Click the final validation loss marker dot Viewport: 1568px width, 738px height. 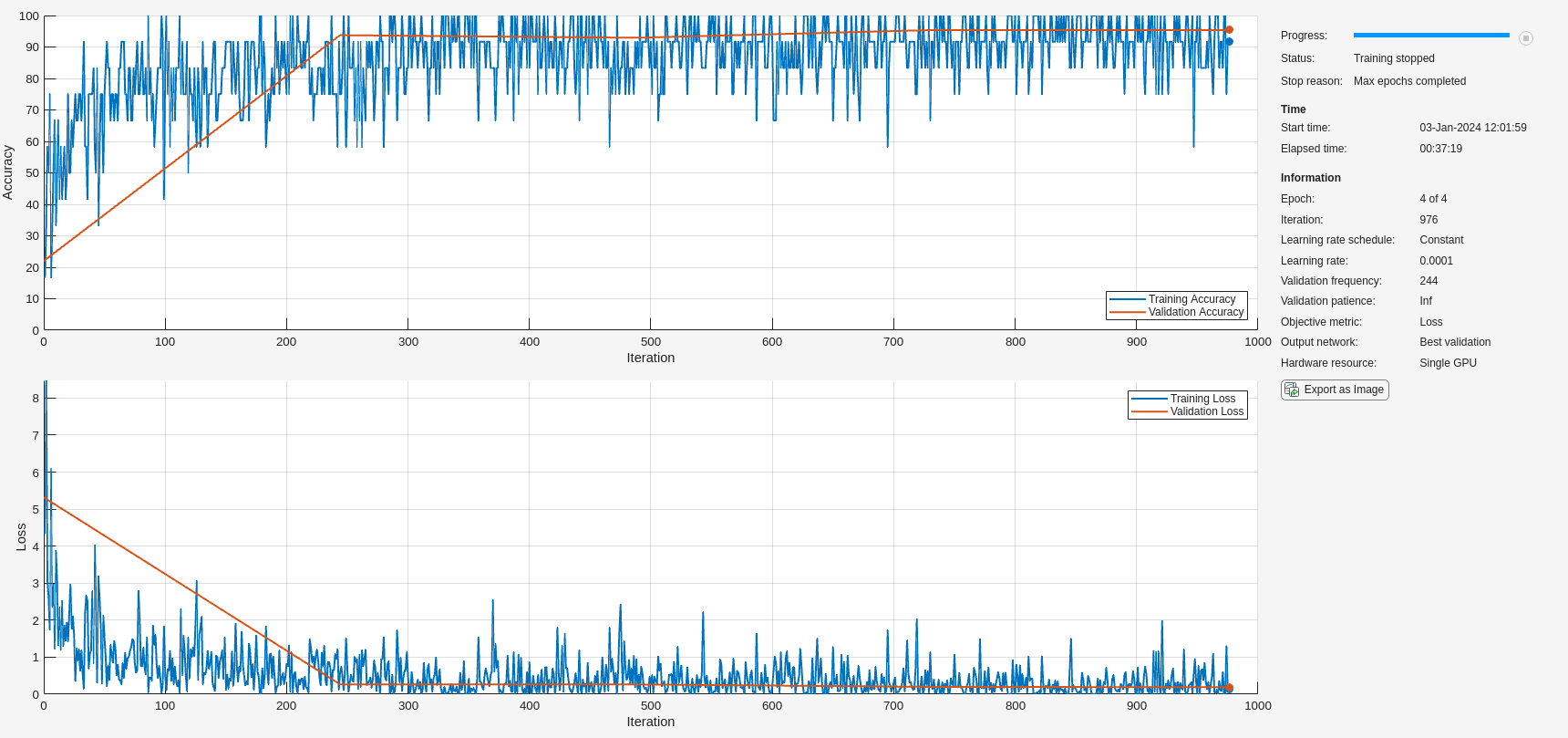tap(1229, 688)
